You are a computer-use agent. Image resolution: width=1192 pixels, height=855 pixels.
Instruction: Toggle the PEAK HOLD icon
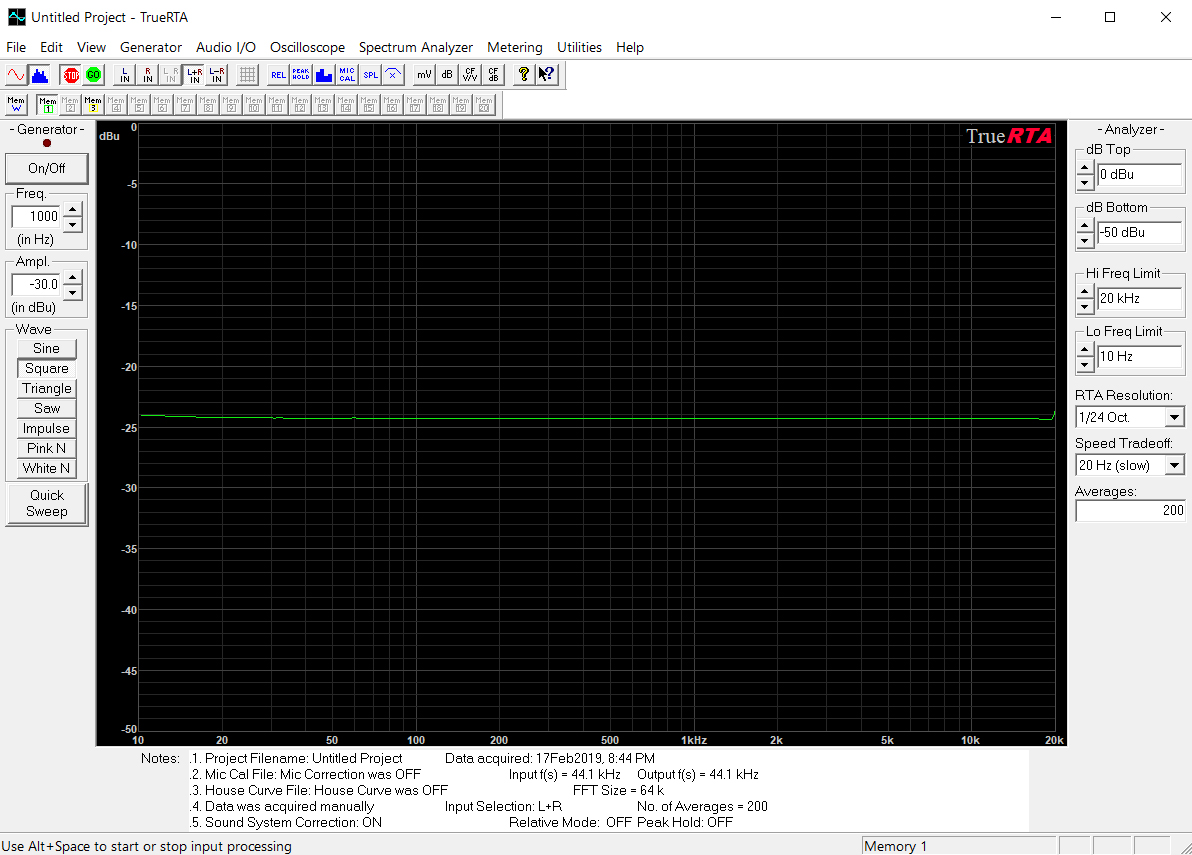(301, 74)
